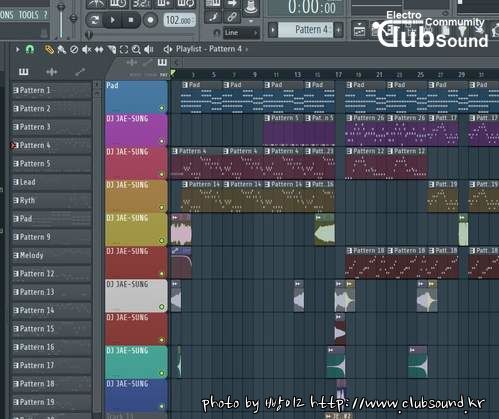Click the picker panel vertical scrollbar

97,248
